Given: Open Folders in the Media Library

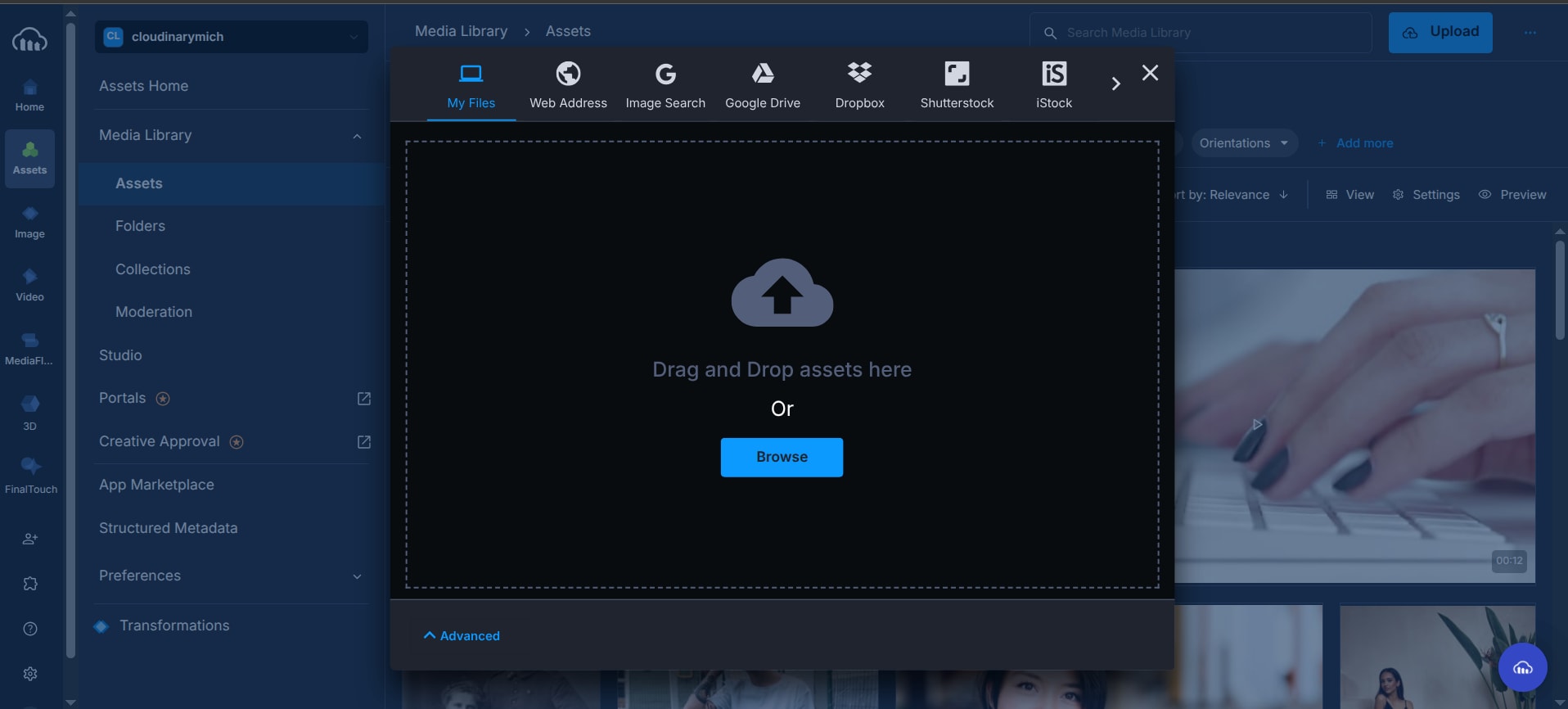Looking at the screenshot, I should (140, 226).
